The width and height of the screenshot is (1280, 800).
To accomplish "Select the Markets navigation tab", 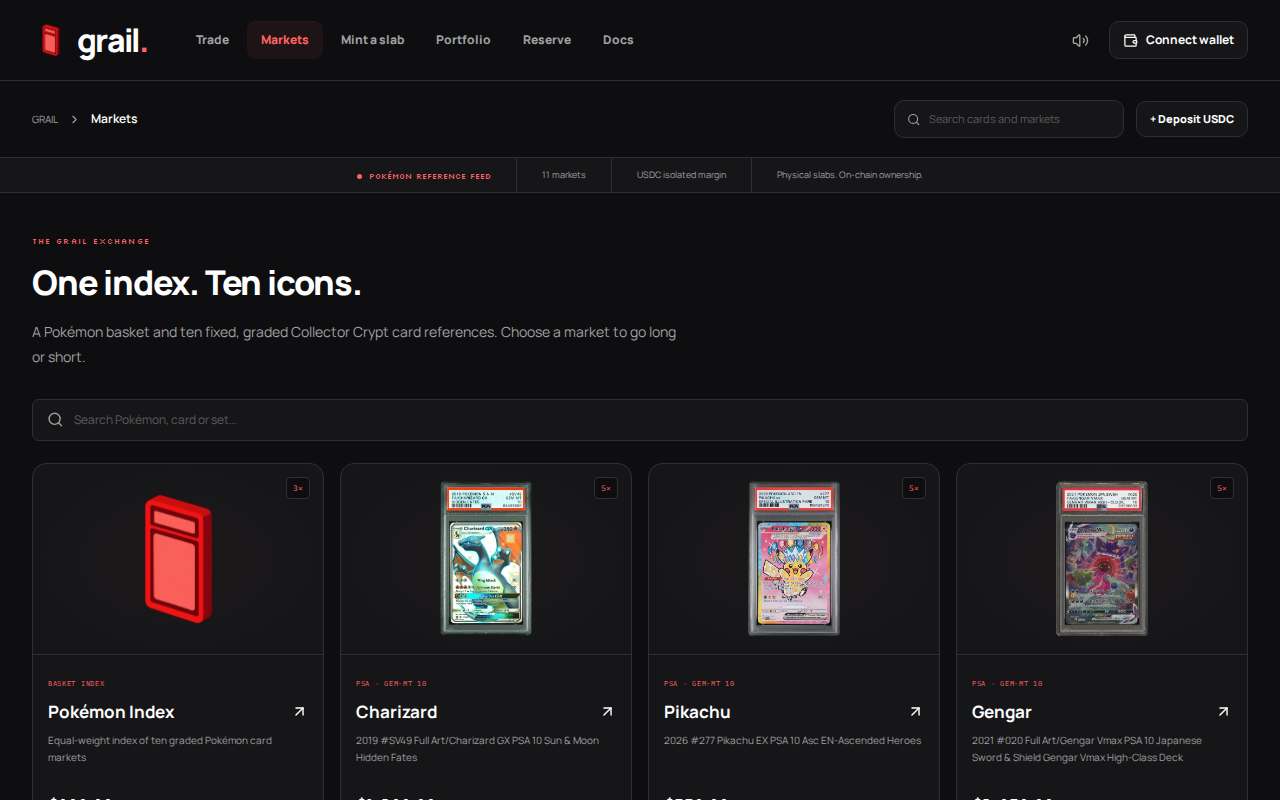I will pos(285,40).
